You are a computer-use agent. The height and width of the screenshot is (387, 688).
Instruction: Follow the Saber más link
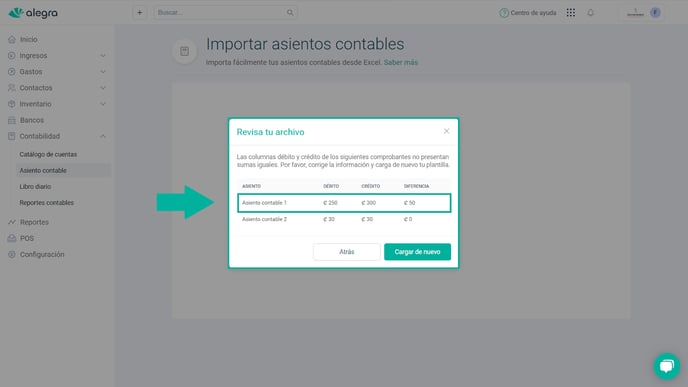coord(401,62)
